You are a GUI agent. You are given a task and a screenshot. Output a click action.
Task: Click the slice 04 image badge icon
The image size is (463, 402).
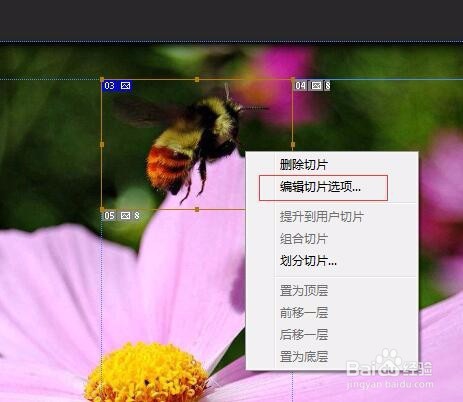316,86
